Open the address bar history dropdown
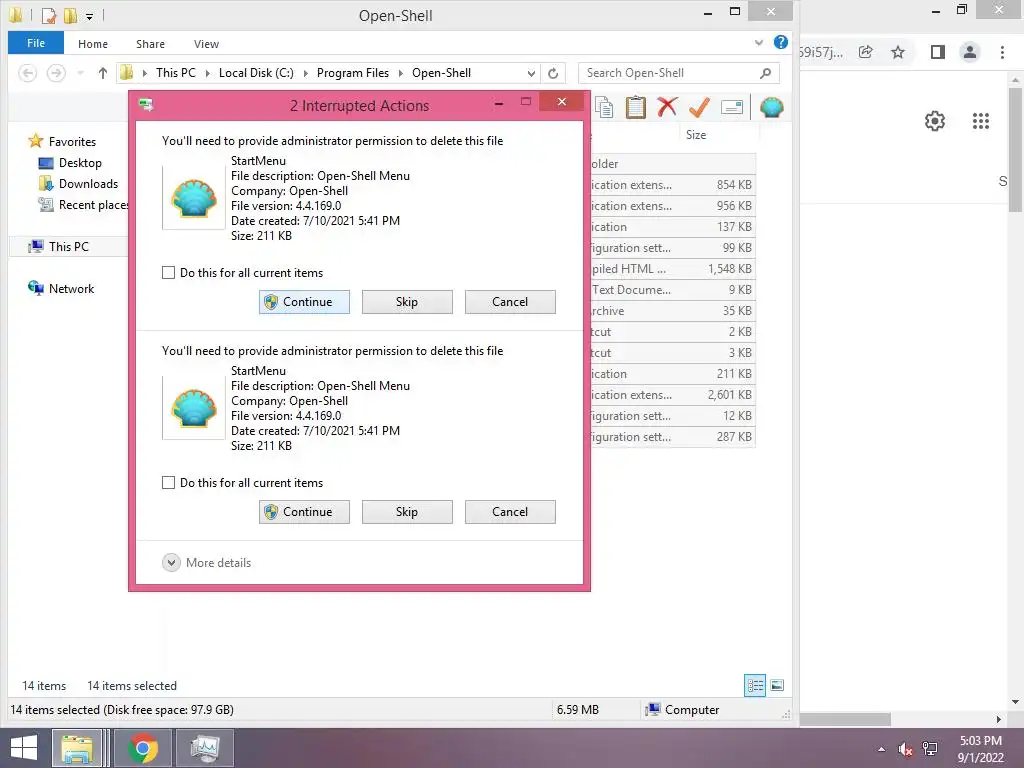The height and width of the screenshot is (768, 1024). [x=532, y=73]
